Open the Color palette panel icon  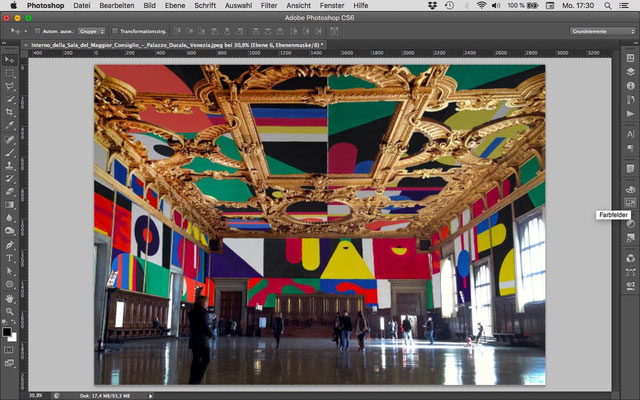pos(631,189)
